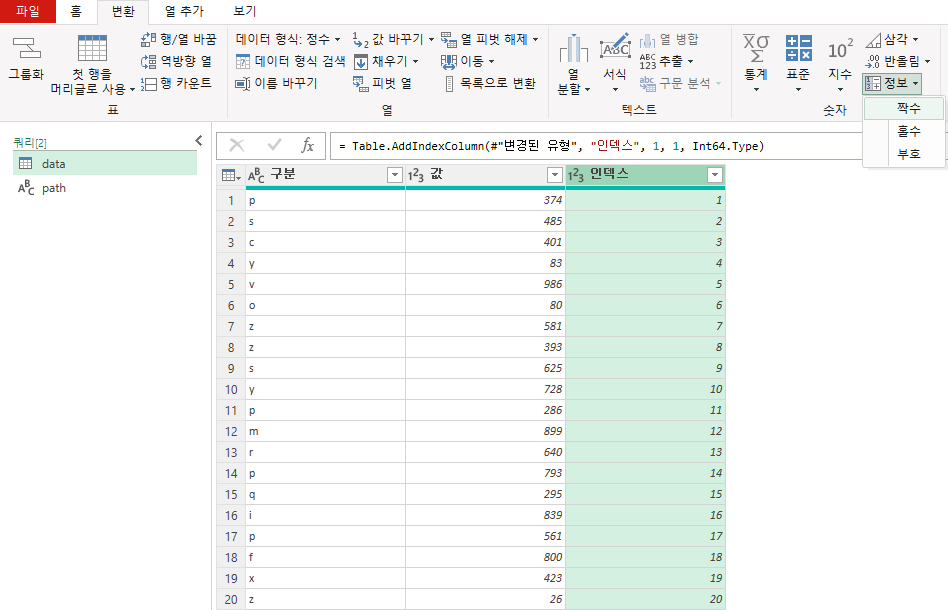Click the 채우기 fill icon
This screenshot has width=948, height=610.
(x=360, y=62)
